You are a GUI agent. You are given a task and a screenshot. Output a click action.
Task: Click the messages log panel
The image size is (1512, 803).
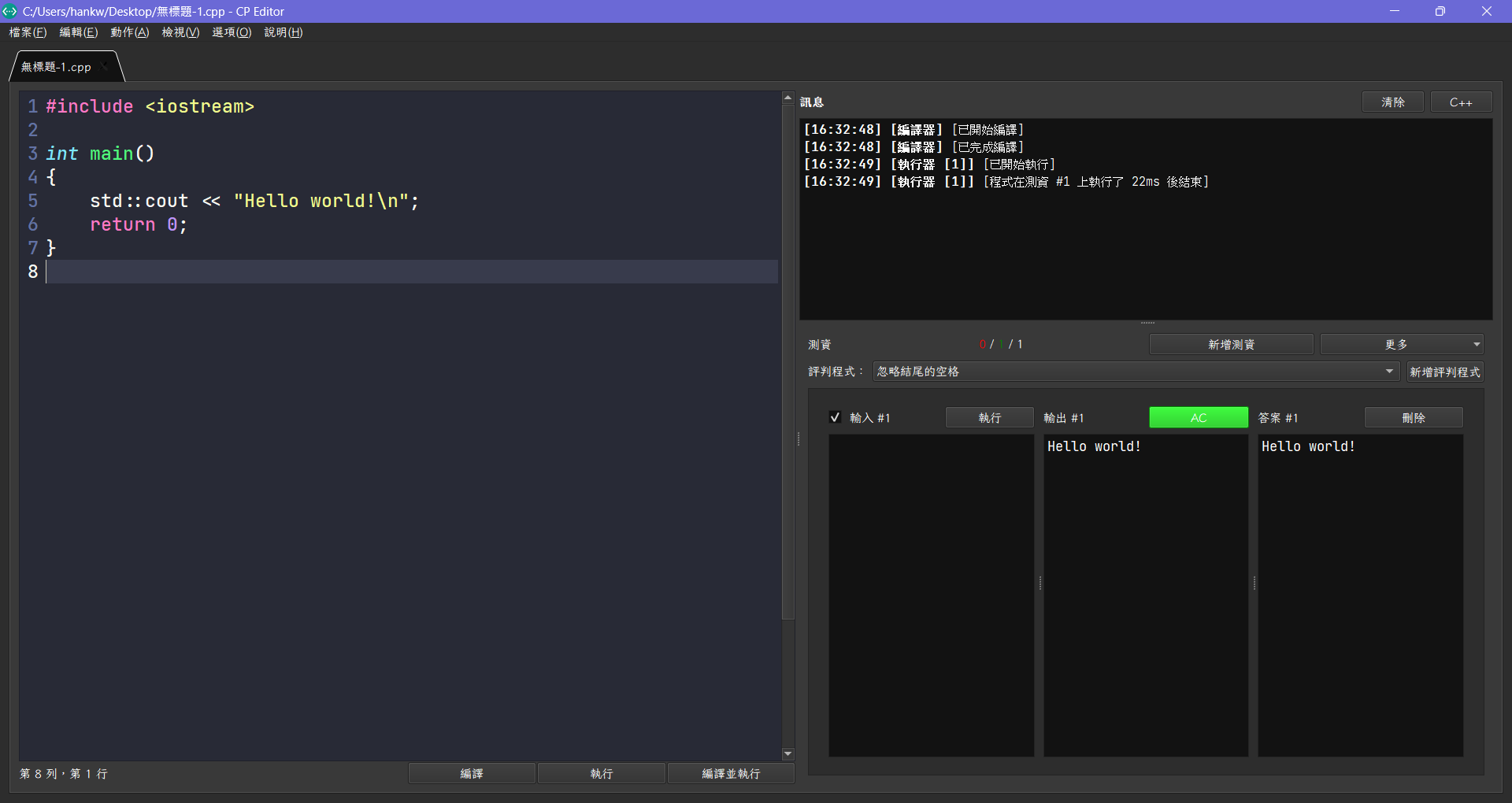click(1146, 220)
